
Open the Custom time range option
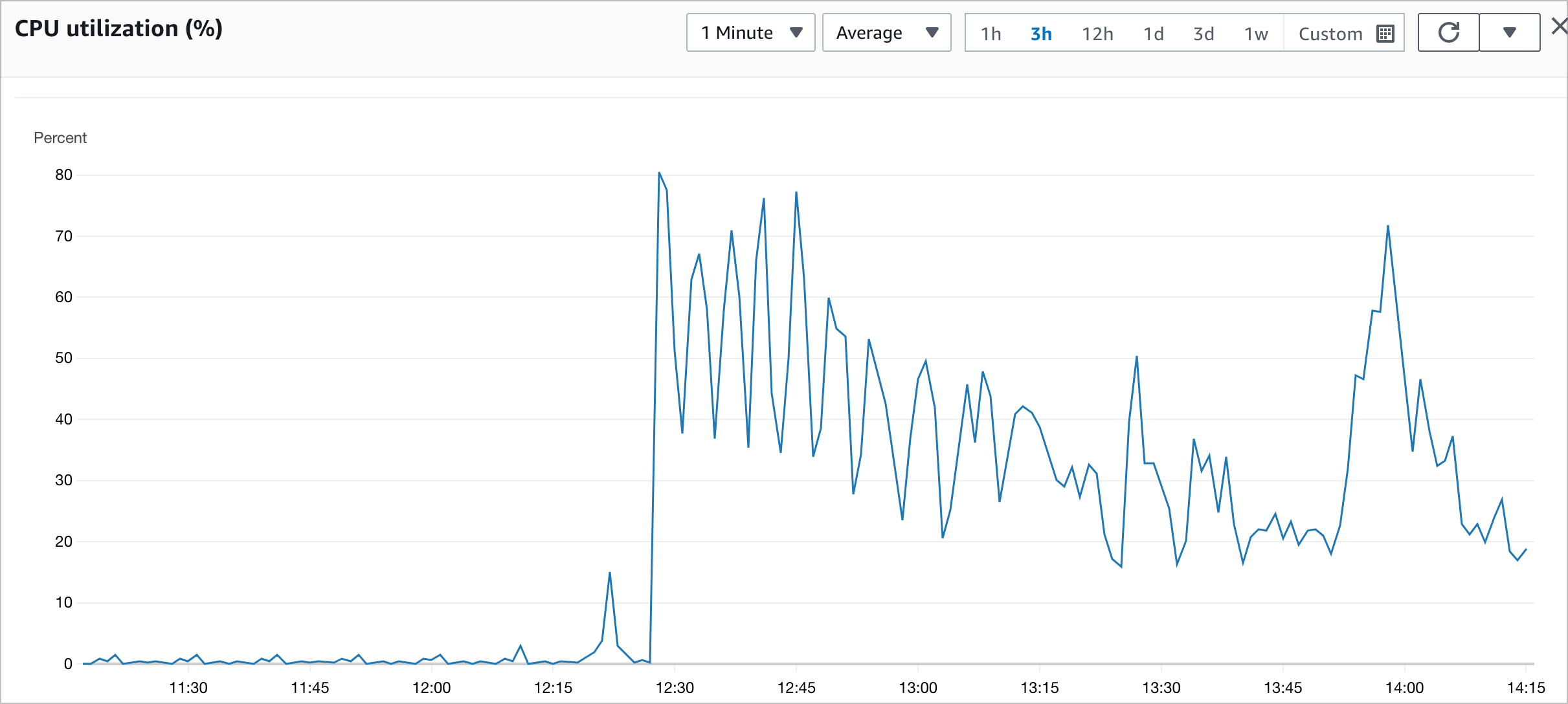tap(1330, 34)
